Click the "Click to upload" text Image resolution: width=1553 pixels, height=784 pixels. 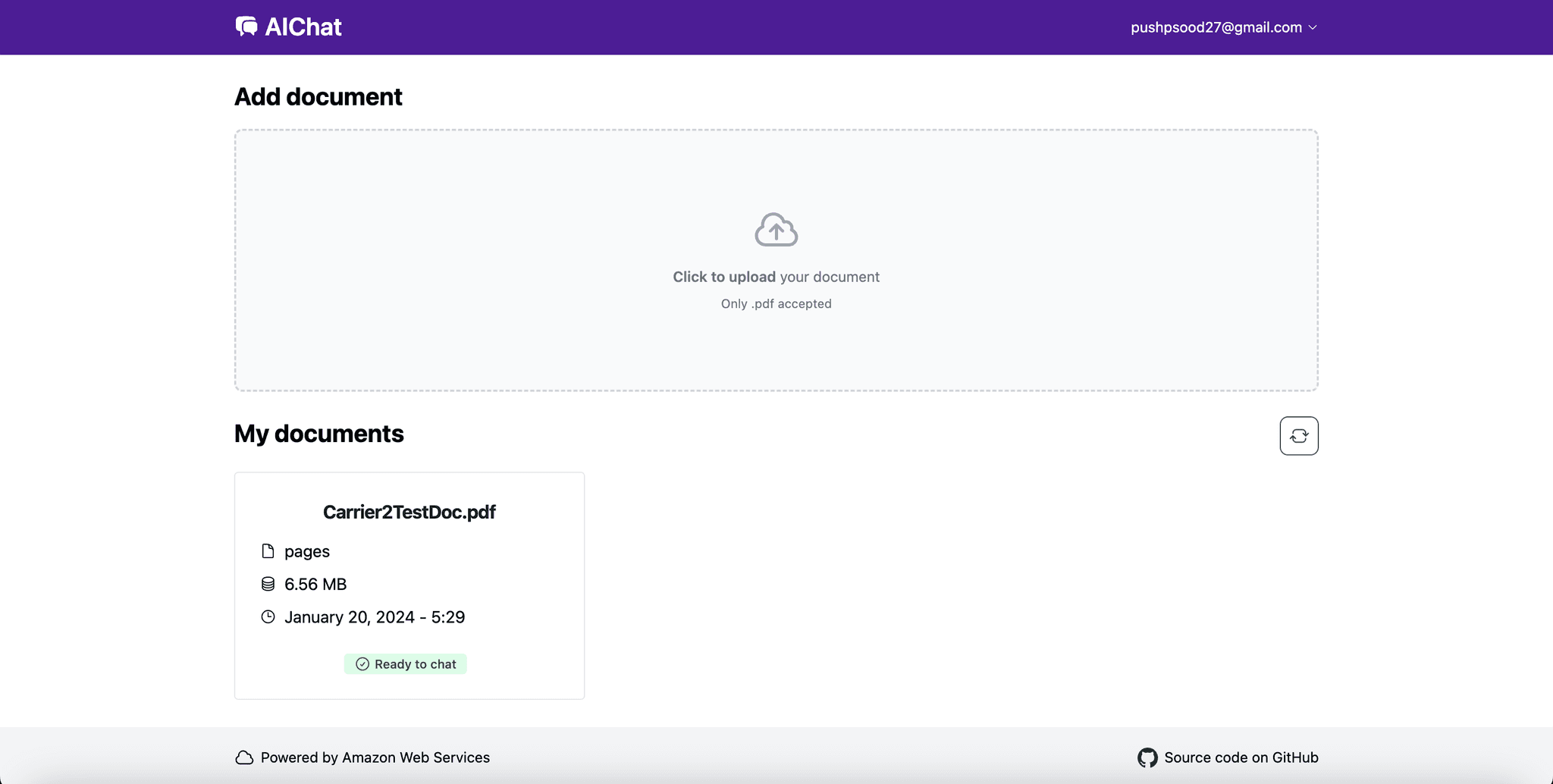(x=723, y=277)
